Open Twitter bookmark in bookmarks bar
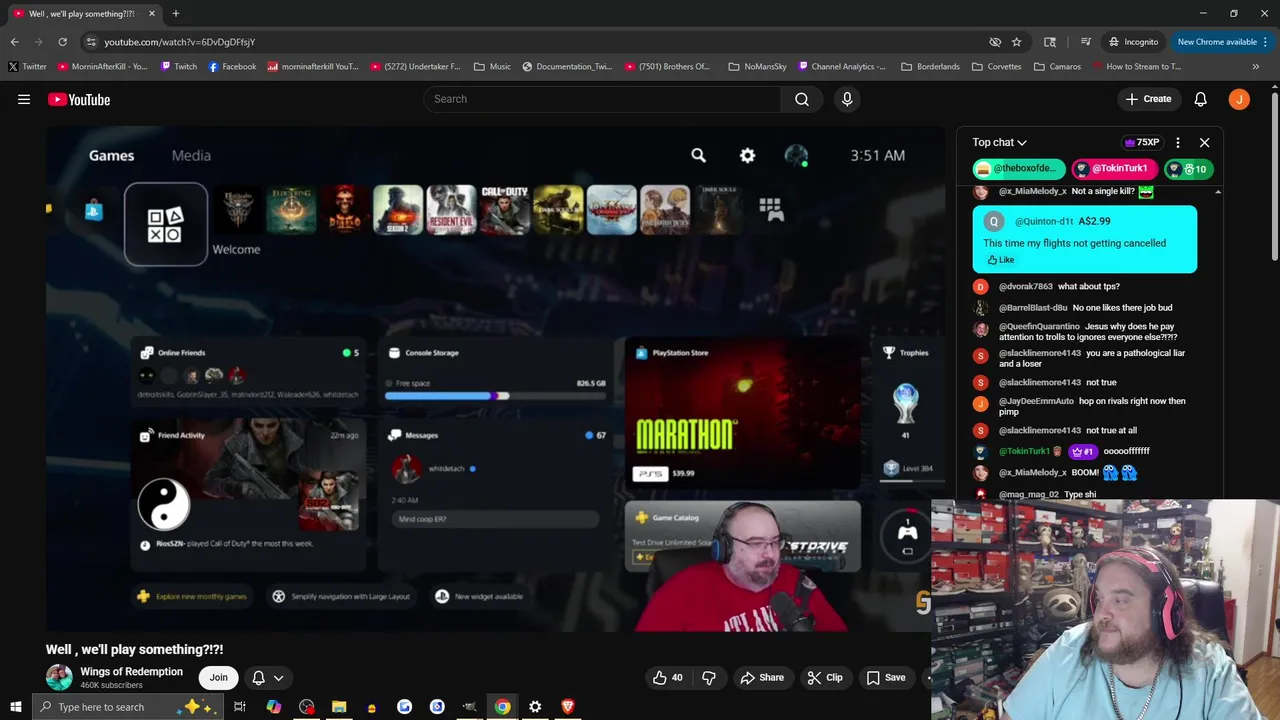 pos(27,67)
